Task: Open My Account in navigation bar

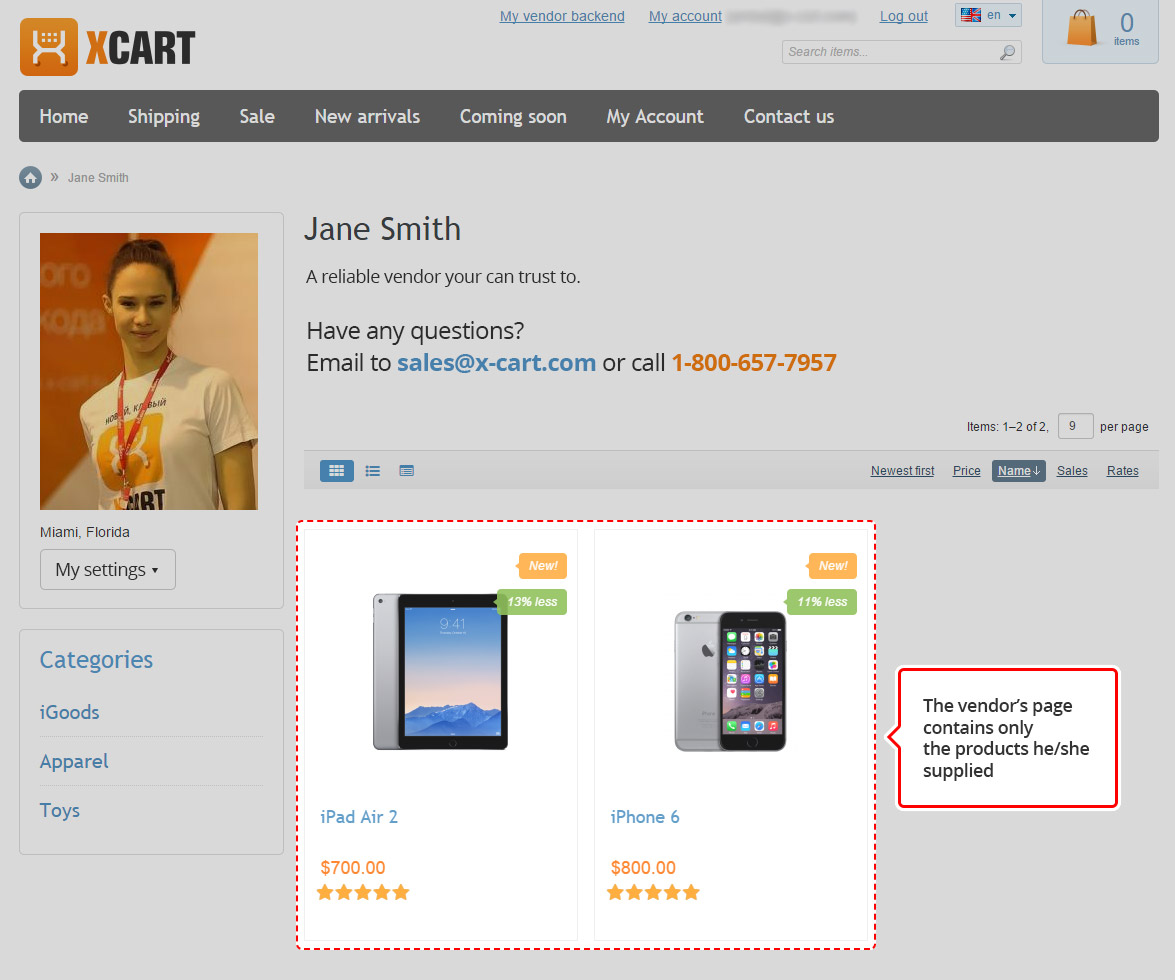Action: [655, 116]
